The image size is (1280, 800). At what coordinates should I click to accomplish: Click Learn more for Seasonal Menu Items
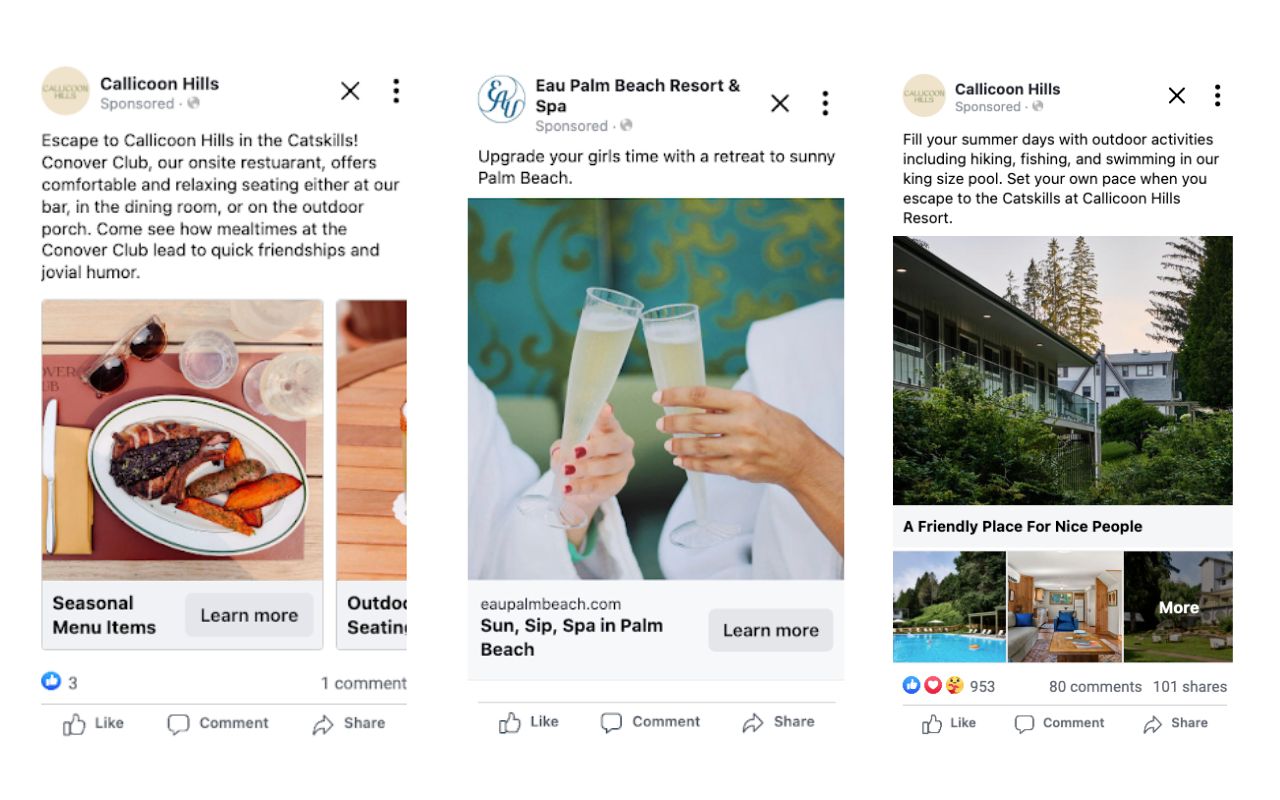[x=249, y=616]
